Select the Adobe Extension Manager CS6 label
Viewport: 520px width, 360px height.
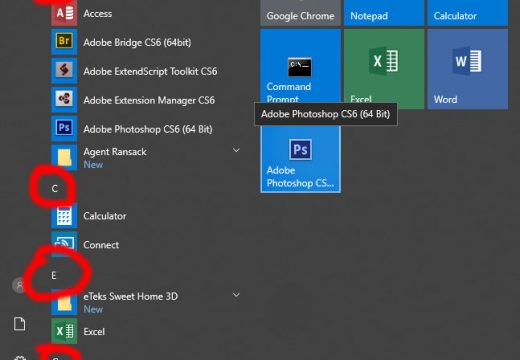[x=149, y=100]
